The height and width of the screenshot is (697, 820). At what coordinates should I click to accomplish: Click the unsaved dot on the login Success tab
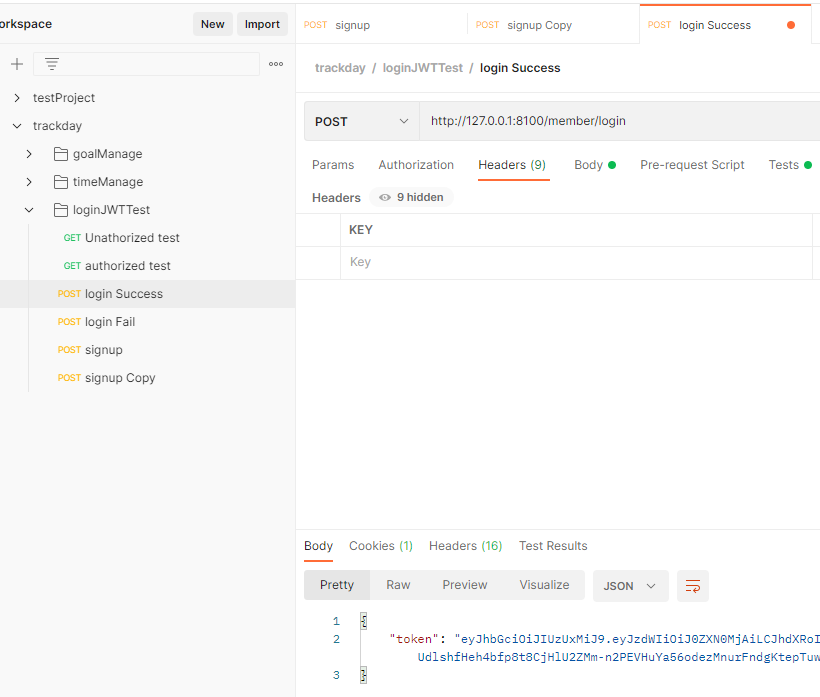tap(791, 25)
